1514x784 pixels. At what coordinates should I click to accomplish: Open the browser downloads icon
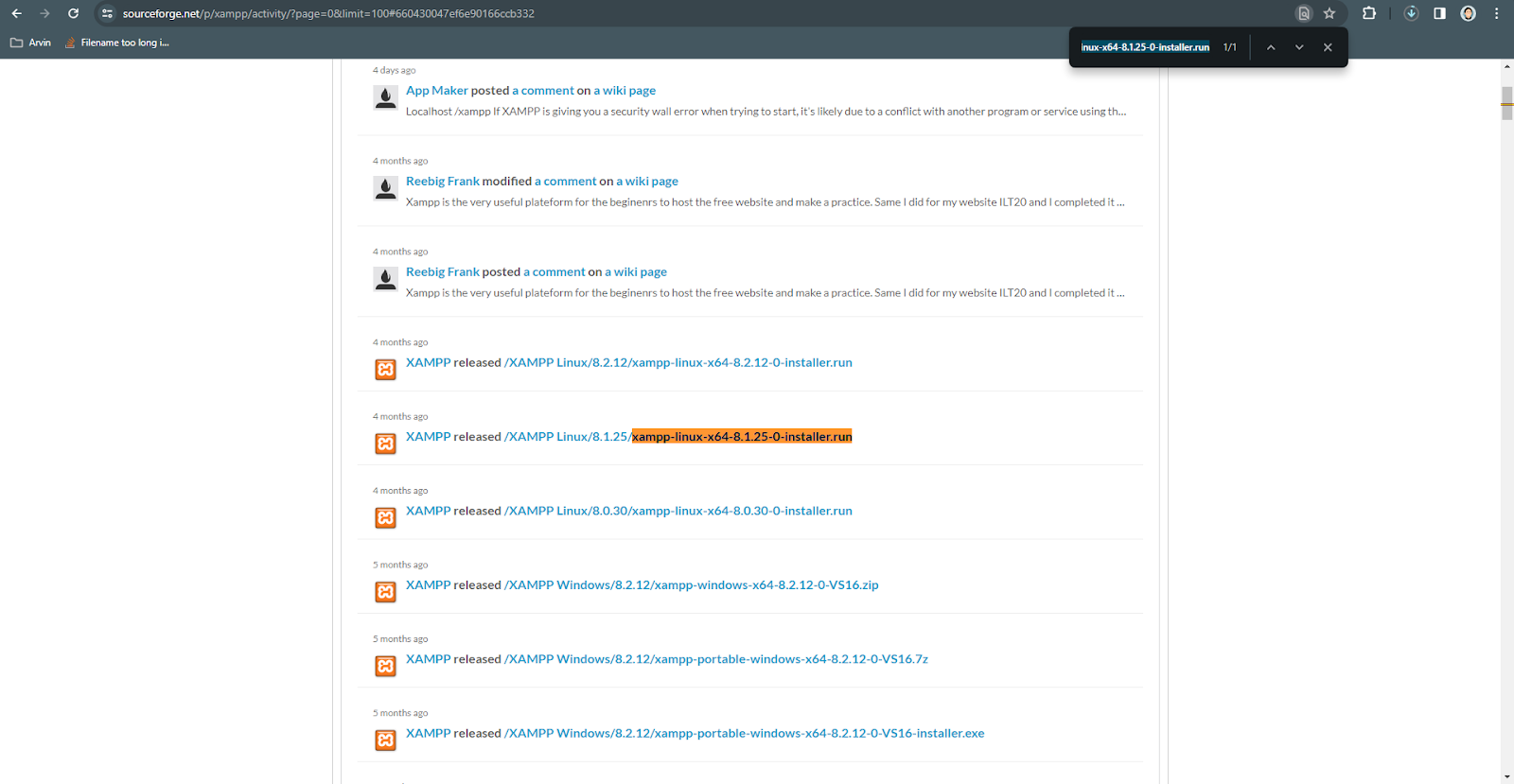tap(1411, 13)
